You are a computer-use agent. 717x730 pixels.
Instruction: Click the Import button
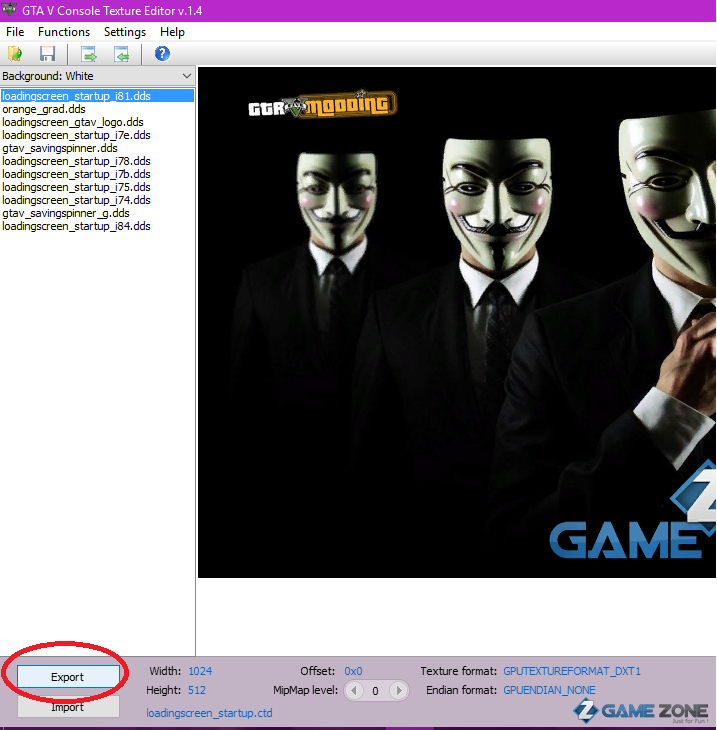(x=68, y=707)
